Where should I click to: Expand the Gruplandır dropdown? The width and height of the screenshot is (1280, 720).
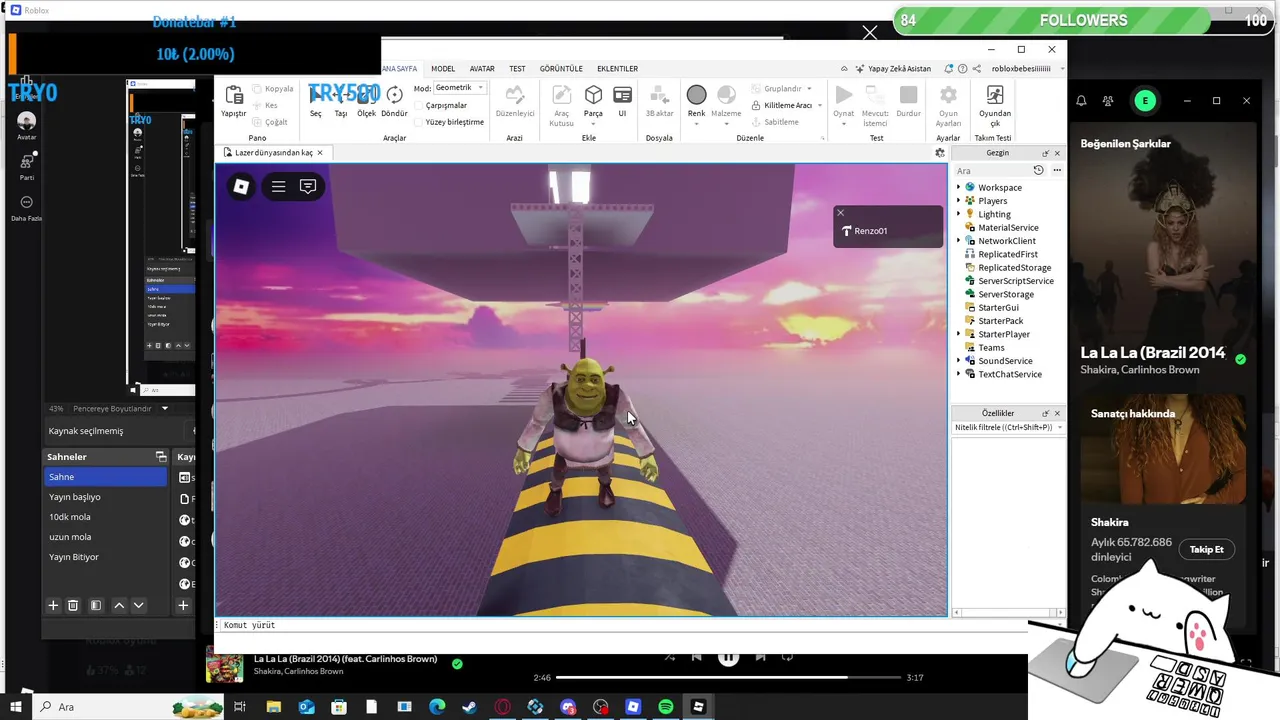tap(809, 89)
